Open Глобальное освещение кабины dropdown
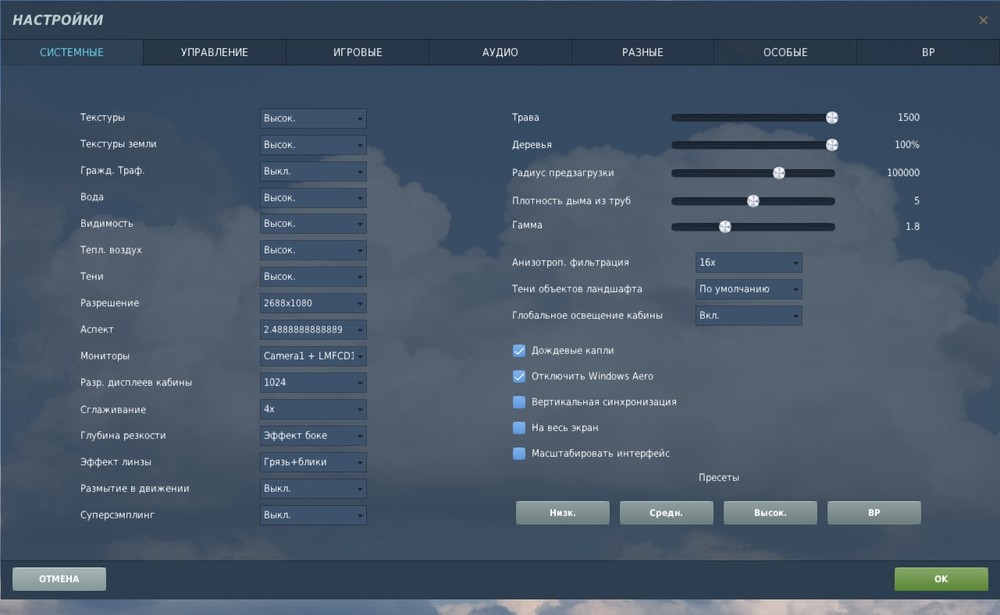Viewport: 1000px width, 615px height. 749,316
